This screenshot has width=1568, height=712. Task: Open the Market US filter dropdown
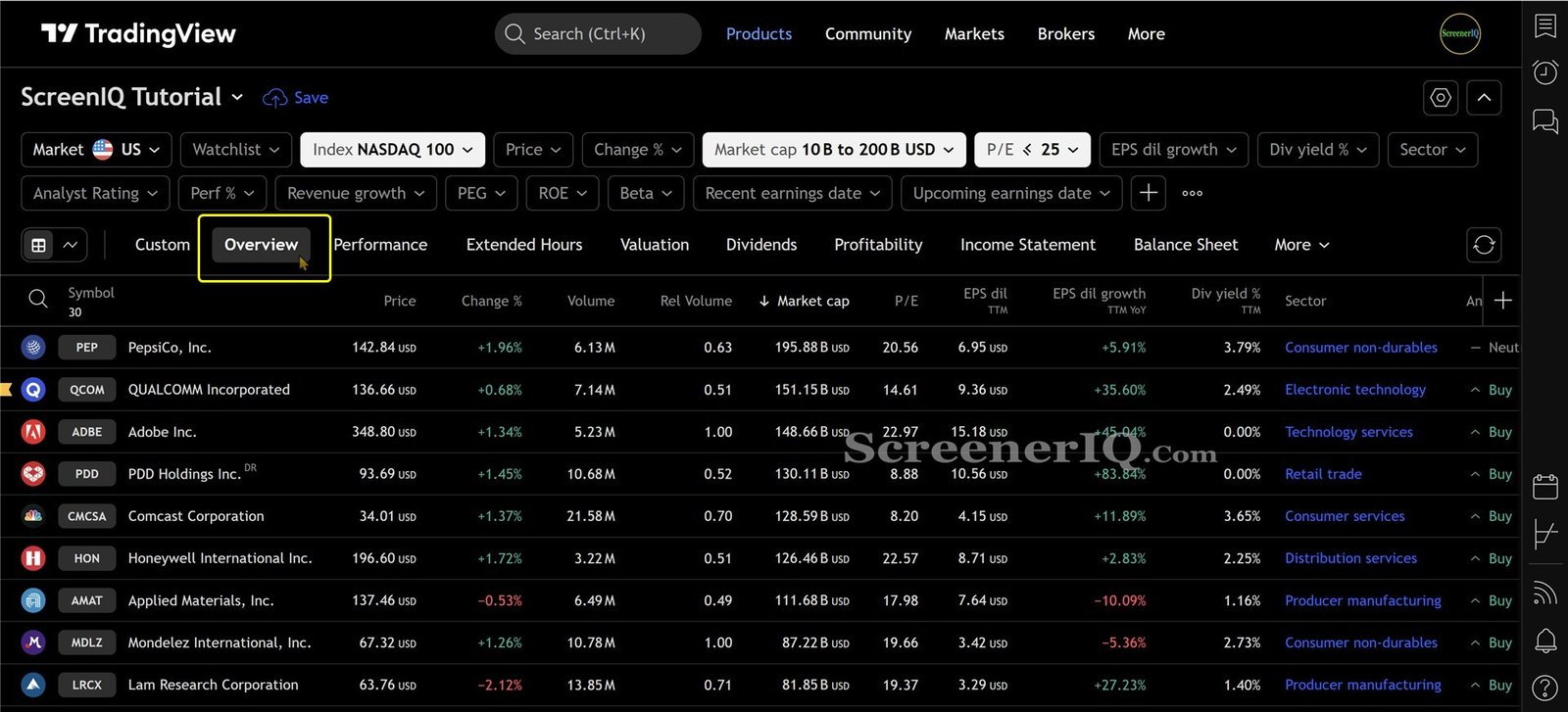tap(96, 150)
